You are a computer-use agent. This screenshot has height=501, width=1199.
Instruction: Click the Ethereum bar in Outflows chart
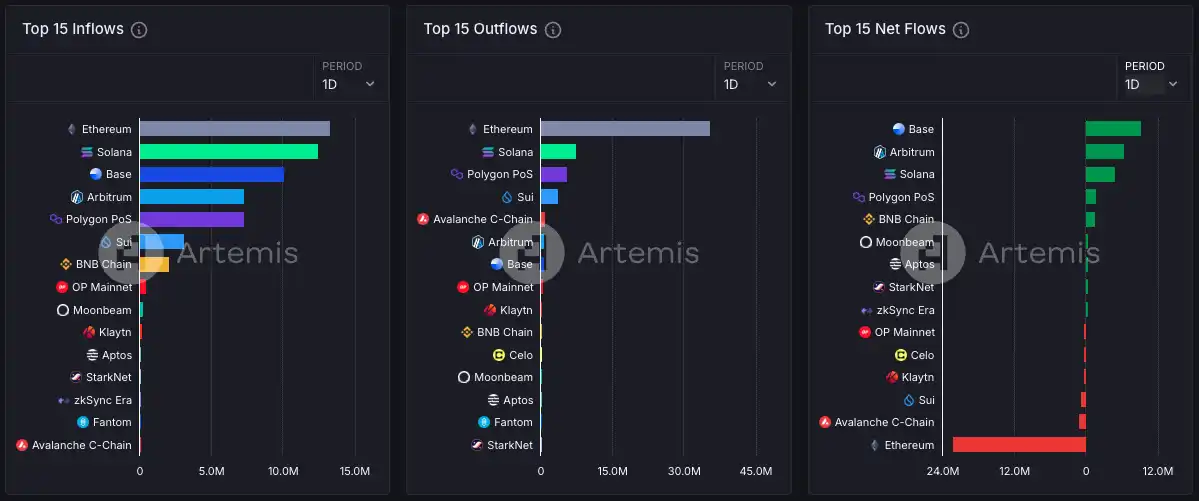pos(625,129)
